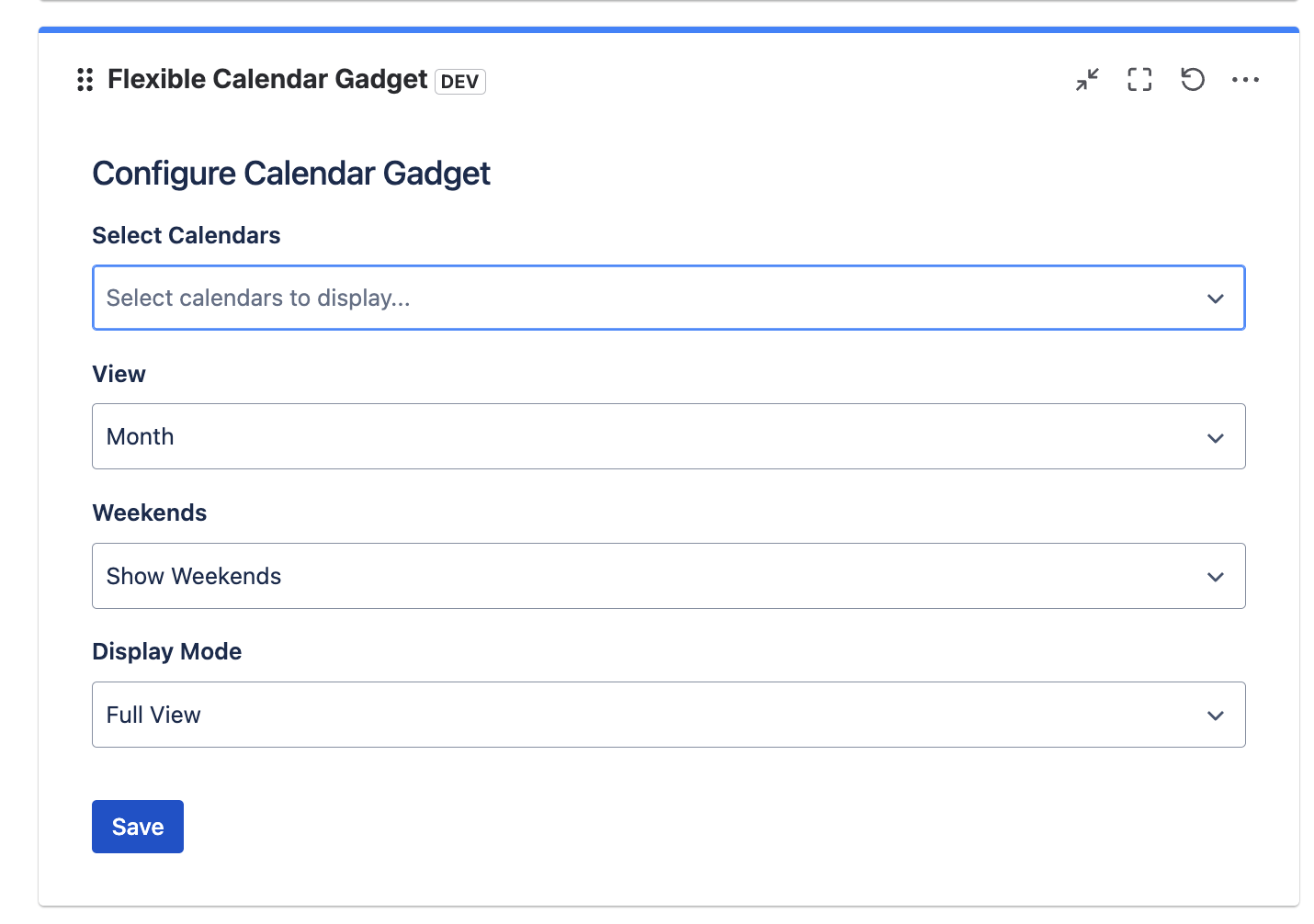The image size is (1314, 924).
Task: Change the Show Weekends setting
Action: point(669,577)
